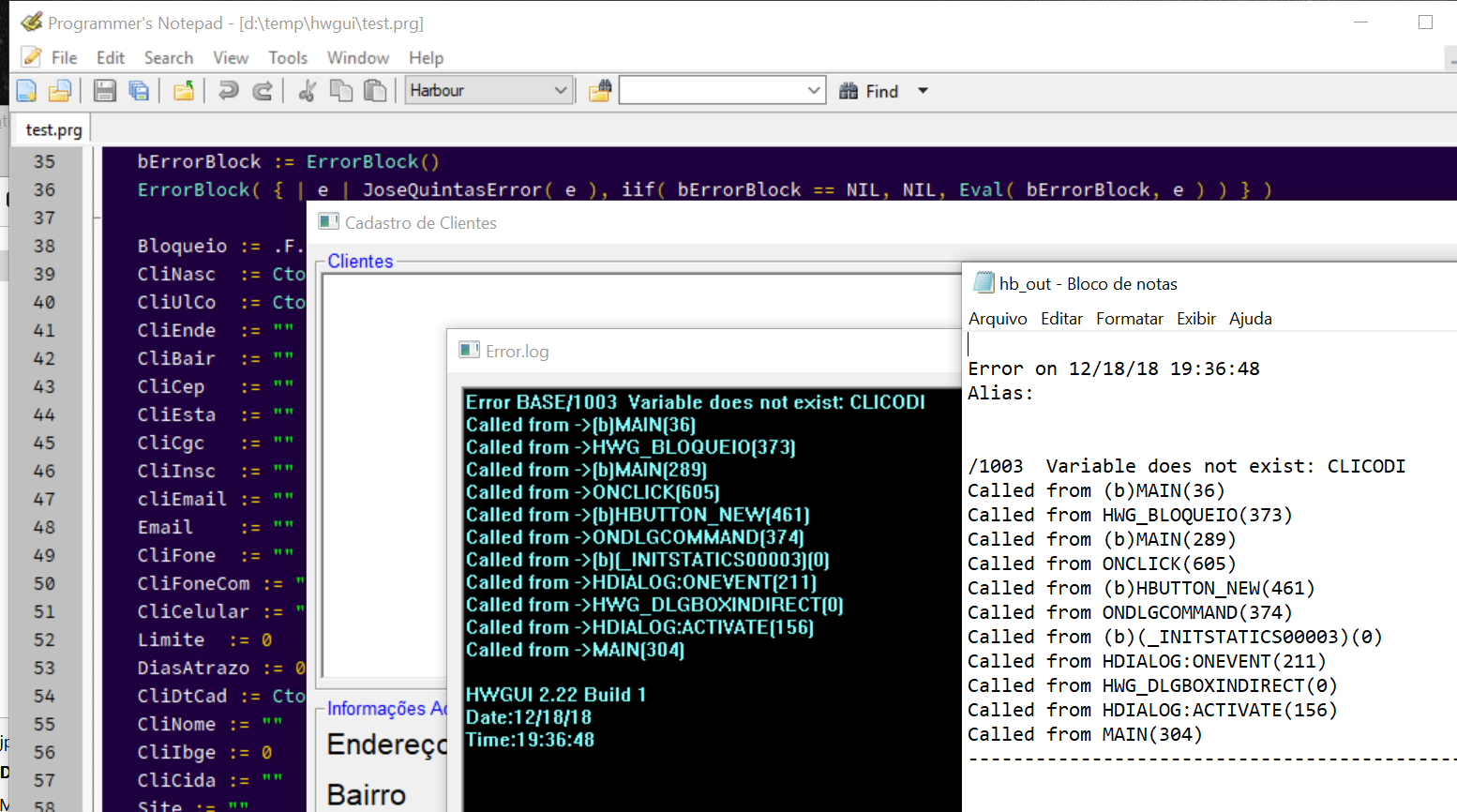Click the New file icon in toolbar
The width and height of the screenshot is (1457, 812).
(x=26, y=91)
